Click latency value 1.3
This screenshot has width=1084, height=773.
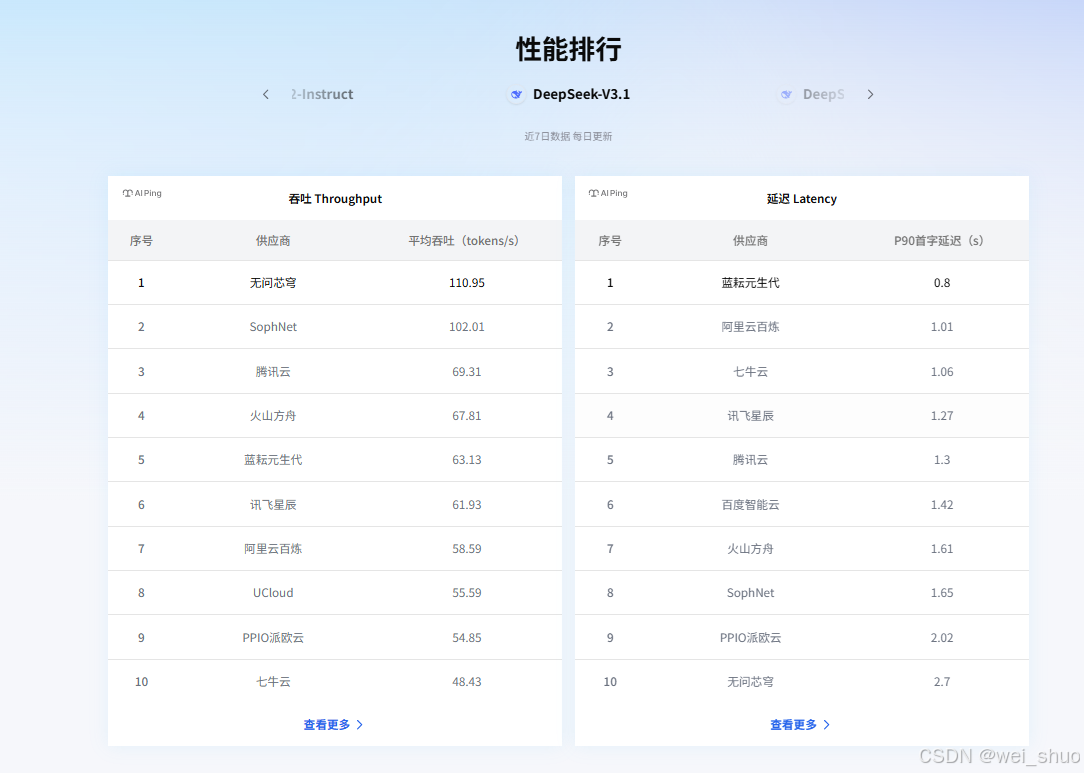tap(942, 460)
